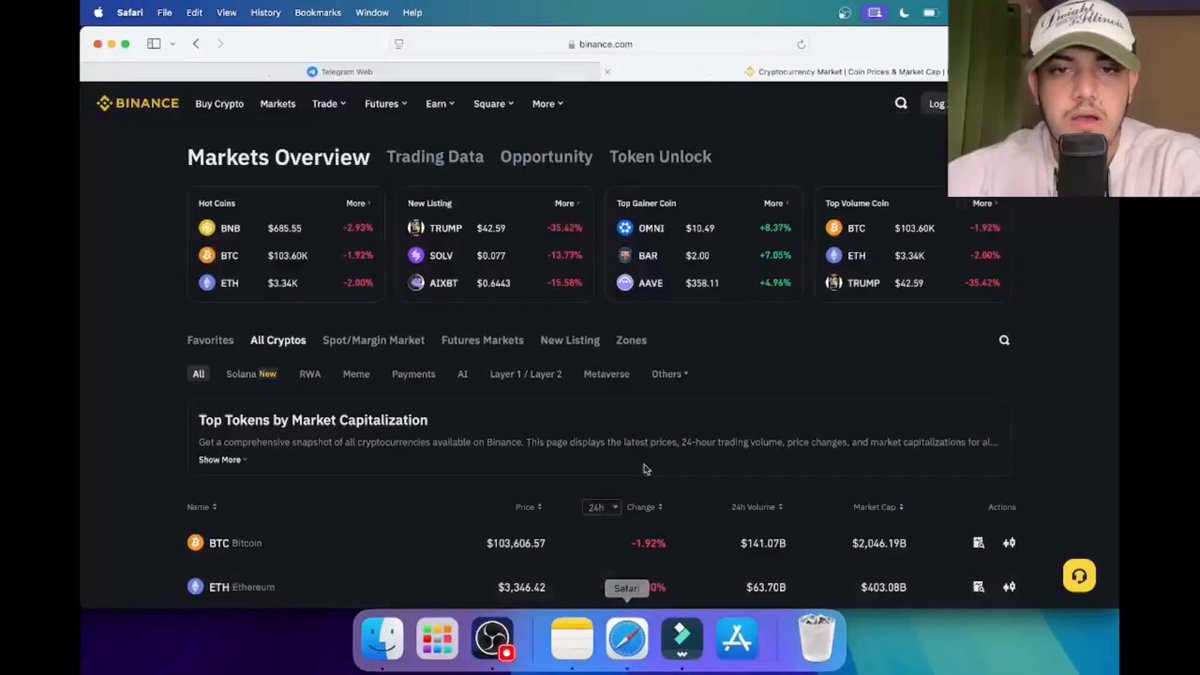Click the AAVE coin icon
The width and height of the screenshot is (1200, 675).
tap(625, 283)
